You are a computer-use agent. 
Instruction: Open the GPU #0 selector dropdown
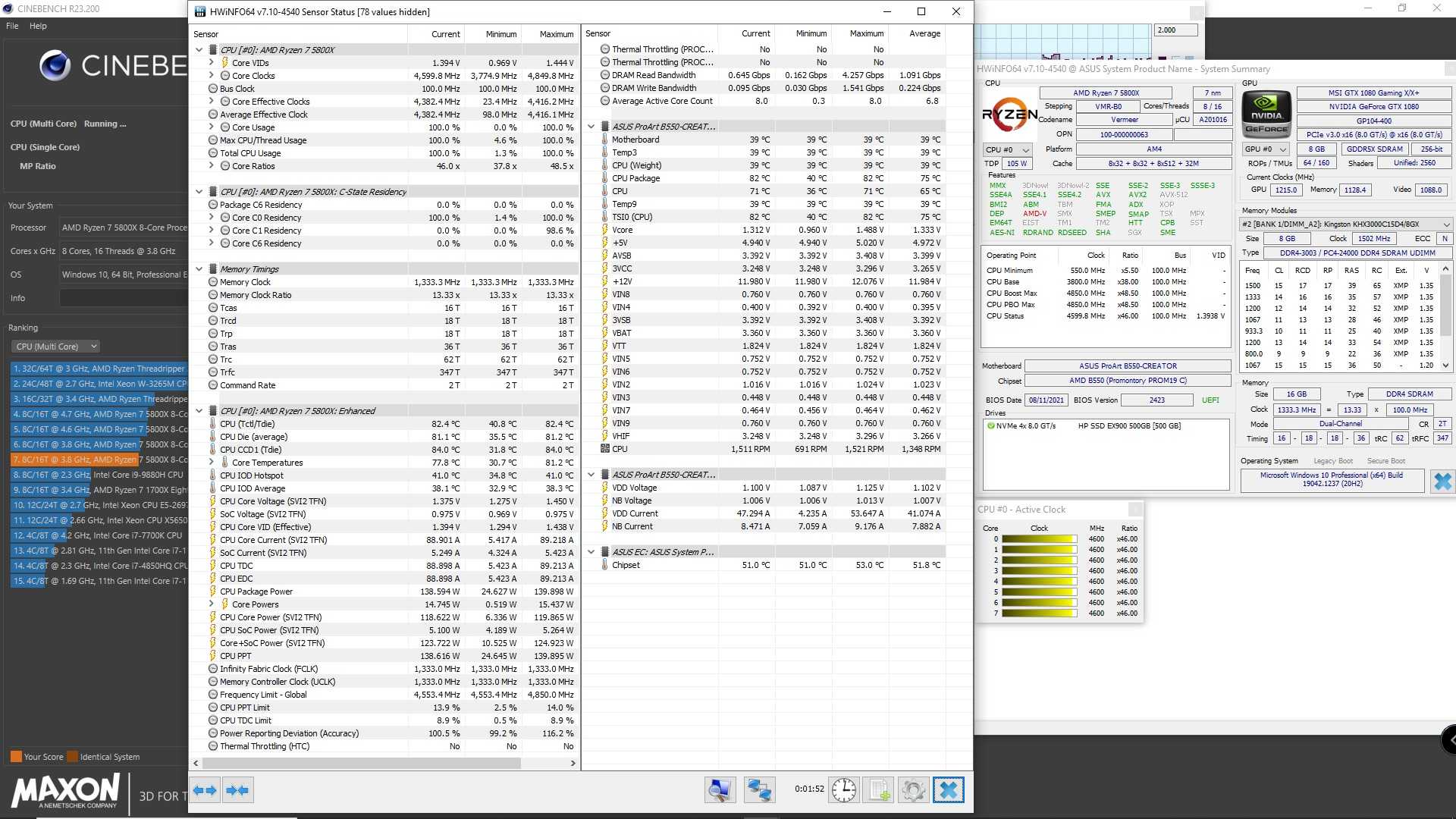click(1265, 149)
